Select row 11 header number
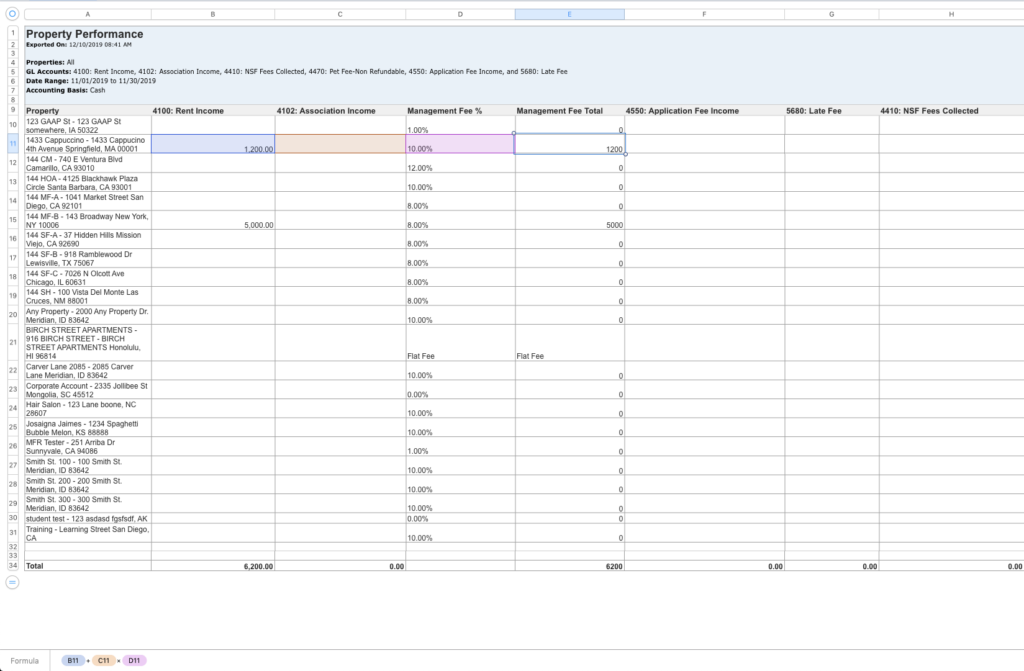The height and width of the screenshot is (671, 1024). (x=12, y=144)
